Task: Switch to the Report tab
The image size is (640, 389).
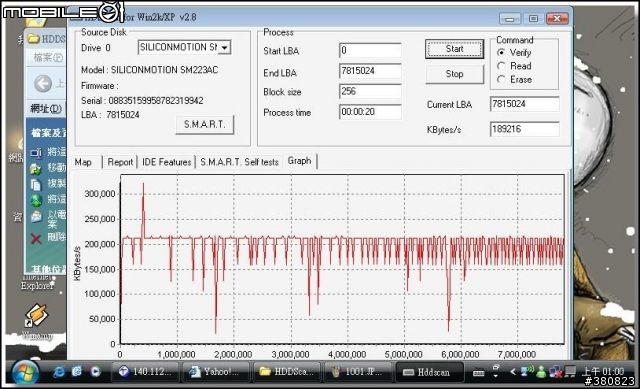Action: pyautogui.click(x=120, y=162)
